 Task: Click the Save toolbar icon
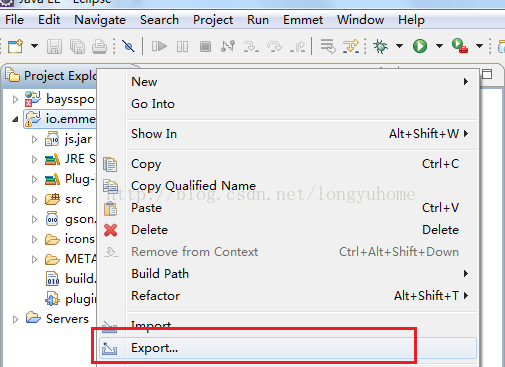tap(54, 46)
